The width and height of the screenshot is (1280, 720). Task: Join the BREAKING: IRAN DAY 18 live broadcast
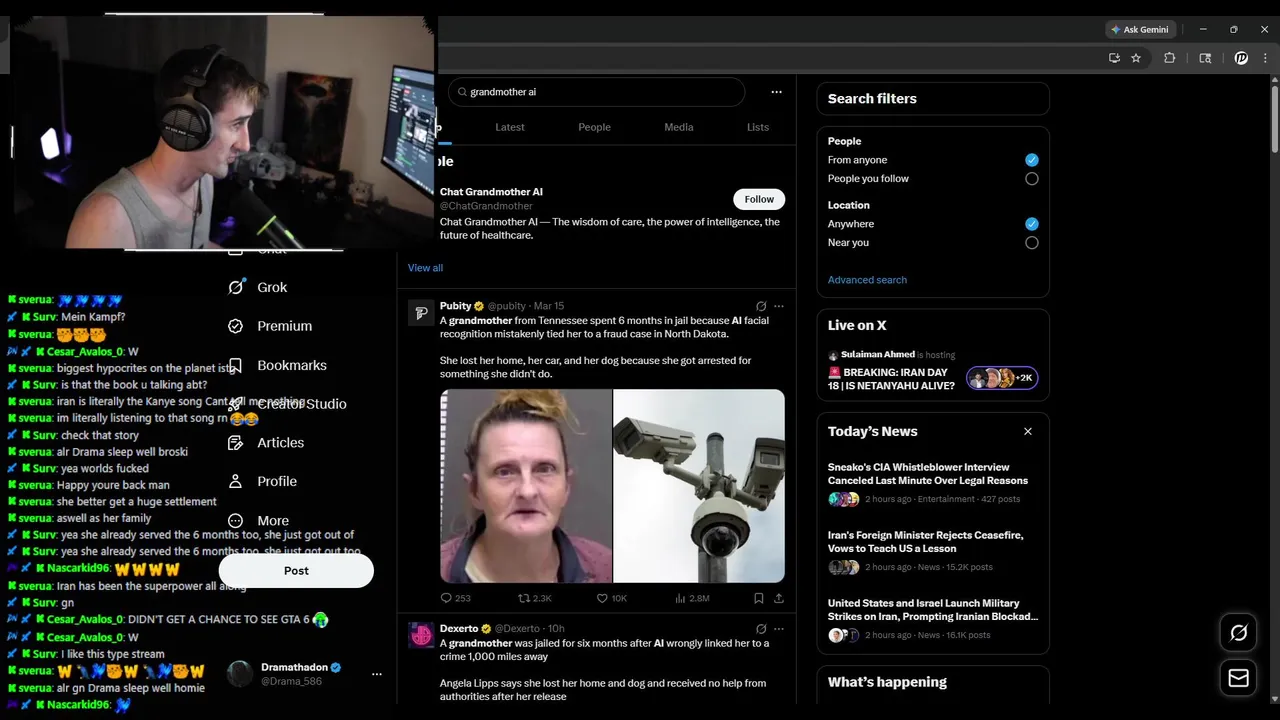[x=891, y=379]
